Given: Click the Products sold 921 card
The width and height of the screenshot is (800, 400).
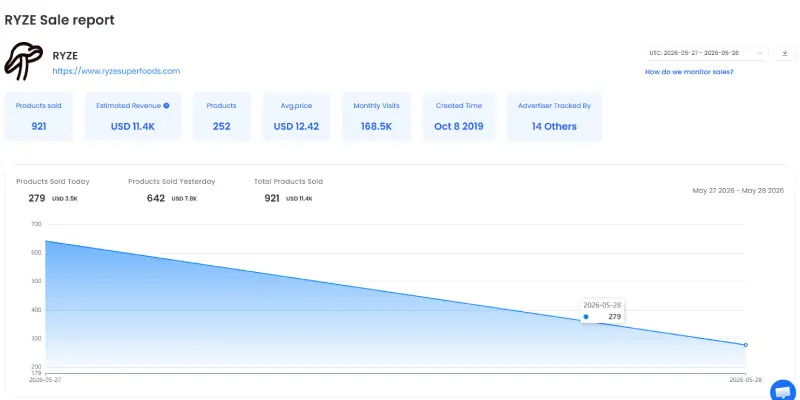Looking at the screenshot, I should pyautogui.click(x=39, y=116).
